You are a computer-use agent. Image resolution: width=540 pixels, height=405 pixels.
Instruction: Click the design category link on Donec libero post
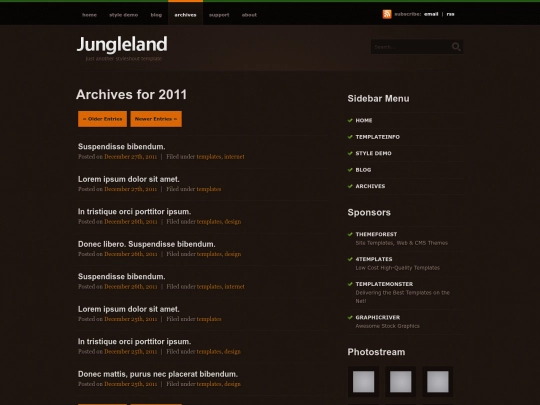tap(233, 254)
